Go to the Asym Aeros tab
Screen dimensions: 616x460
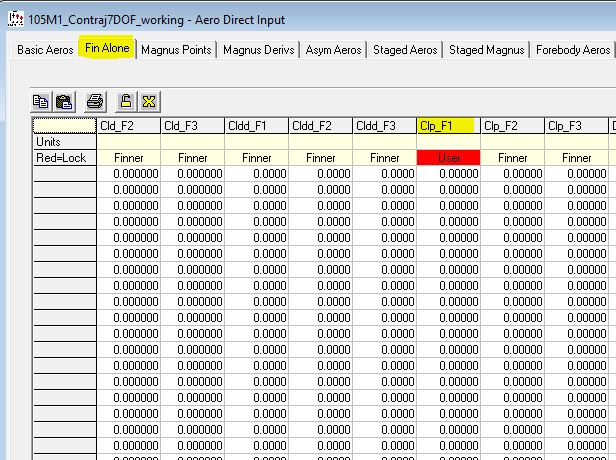tap(334, 49)
